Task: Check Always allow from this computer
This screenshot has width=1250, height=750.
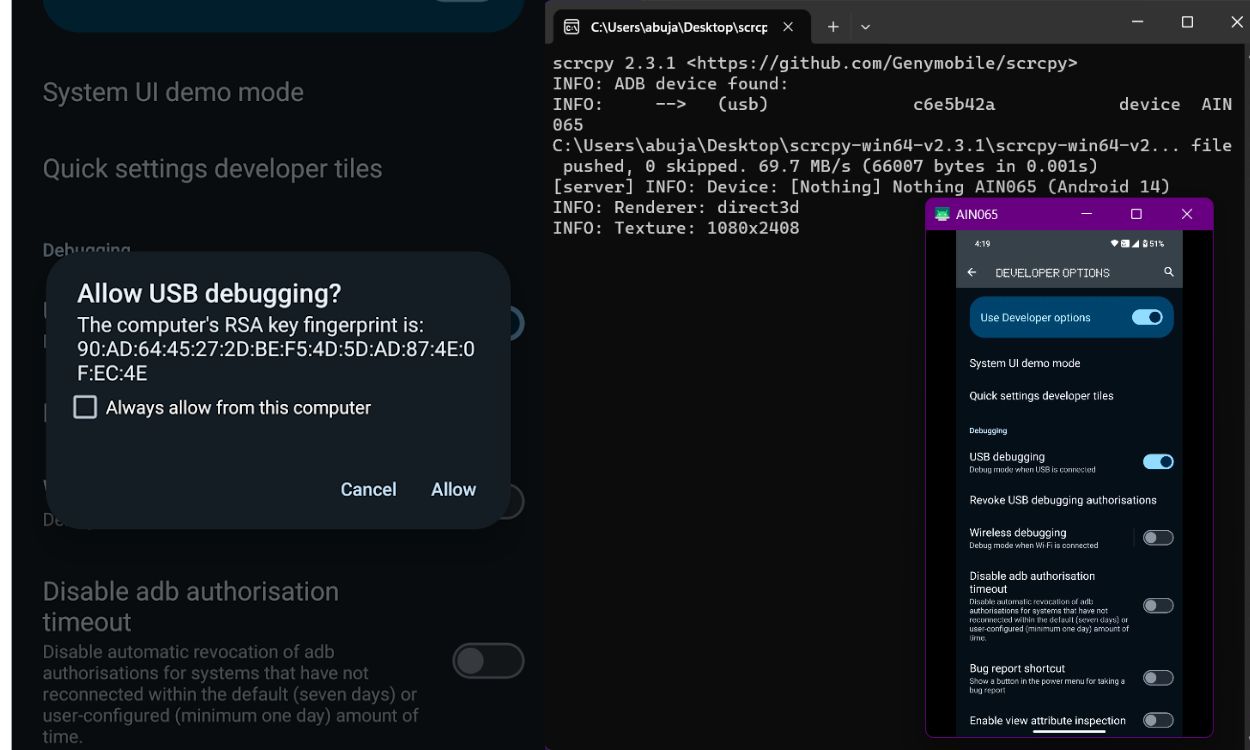Action: [84, 406]
